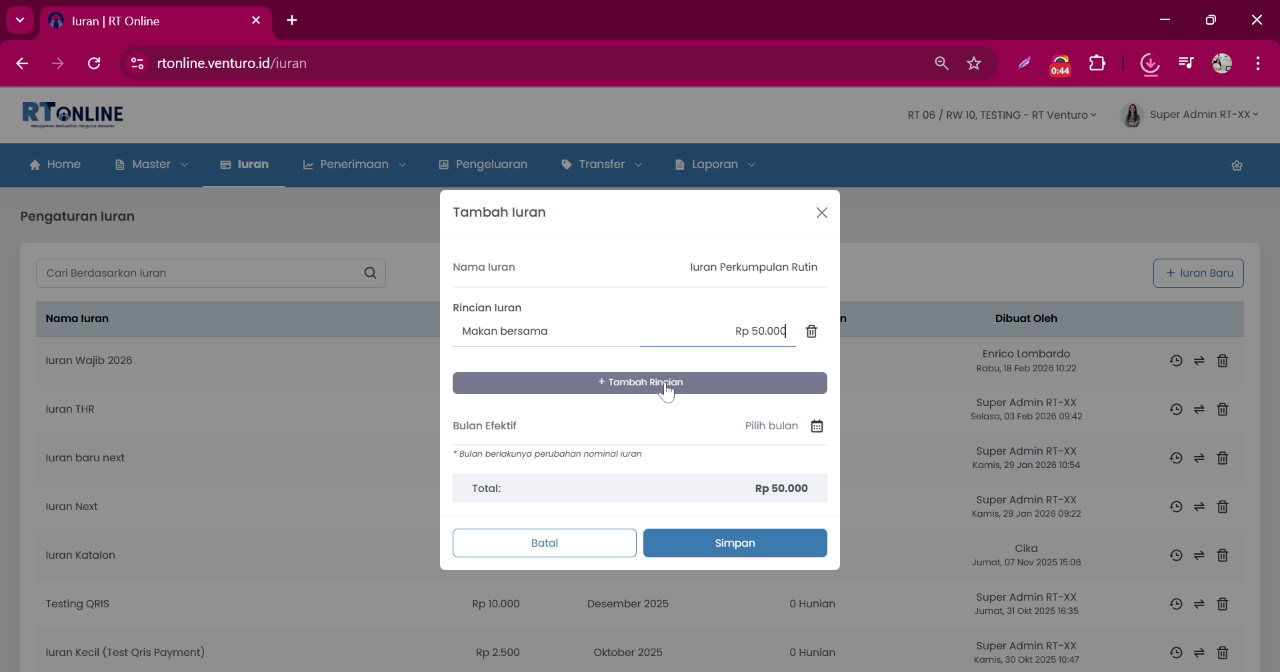Delete the Makan bersama rincian row
This screenshot has width=1280, height=672.
click(x=811, y=331)
